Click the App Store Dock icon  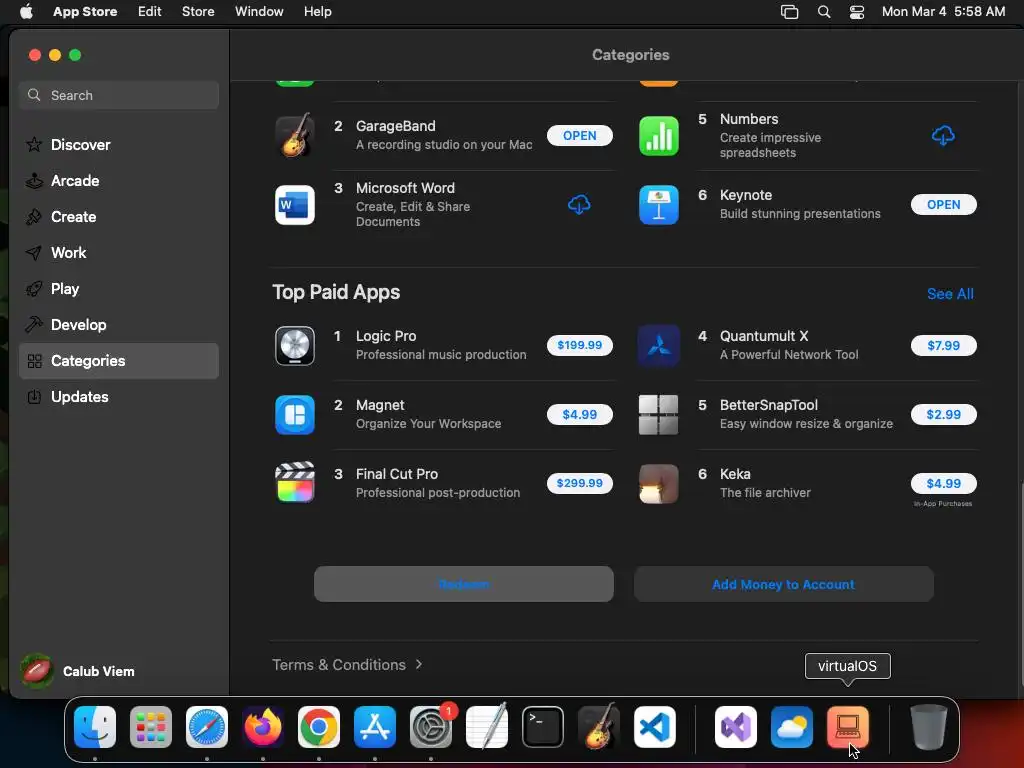(375, 727)
